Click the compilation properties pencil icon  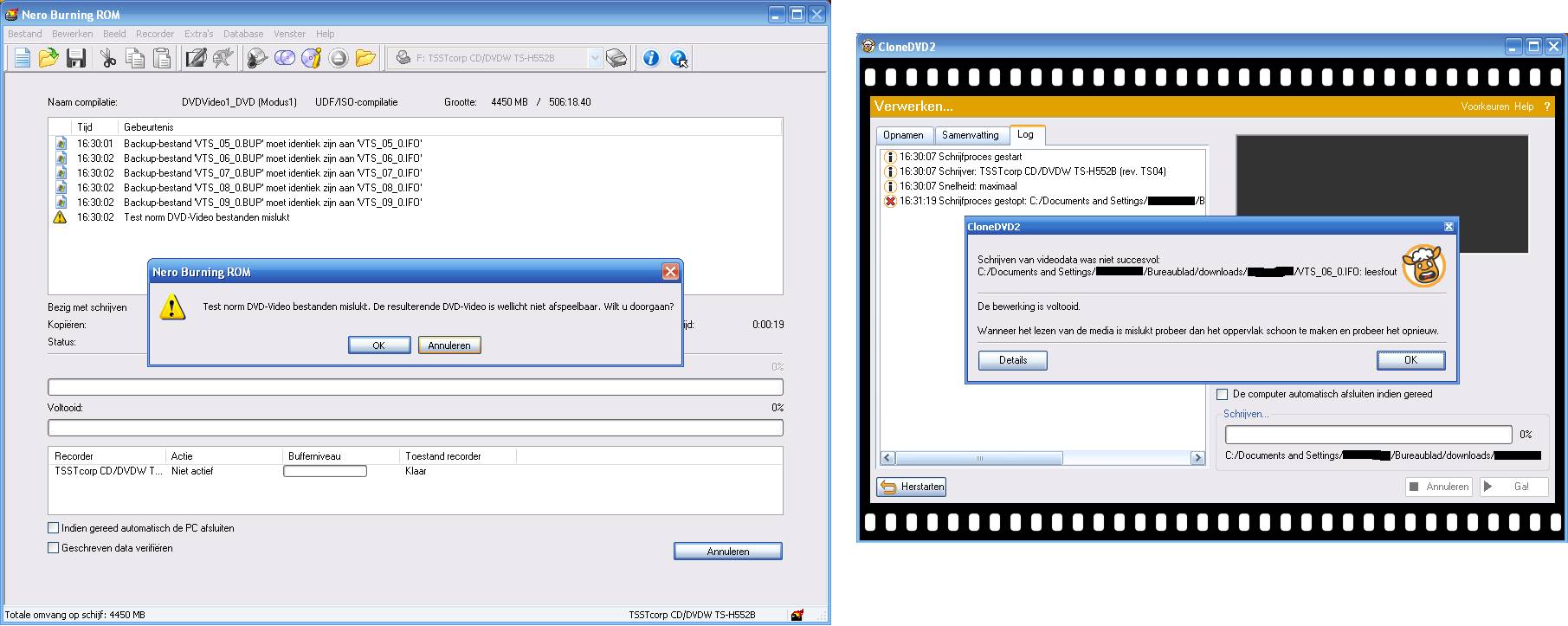197,58
